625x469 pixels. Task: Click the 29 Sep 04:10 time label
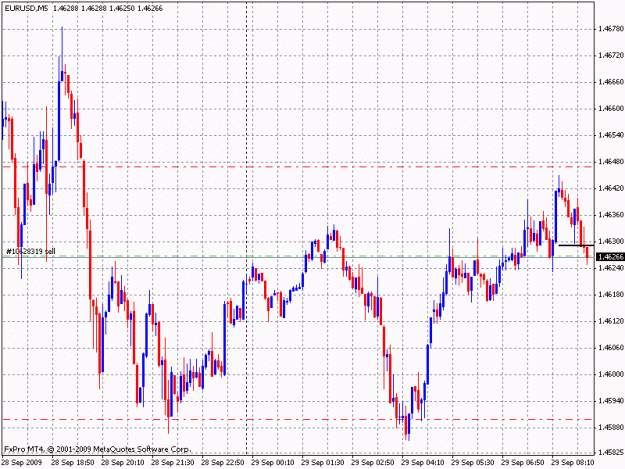point(423,462)
